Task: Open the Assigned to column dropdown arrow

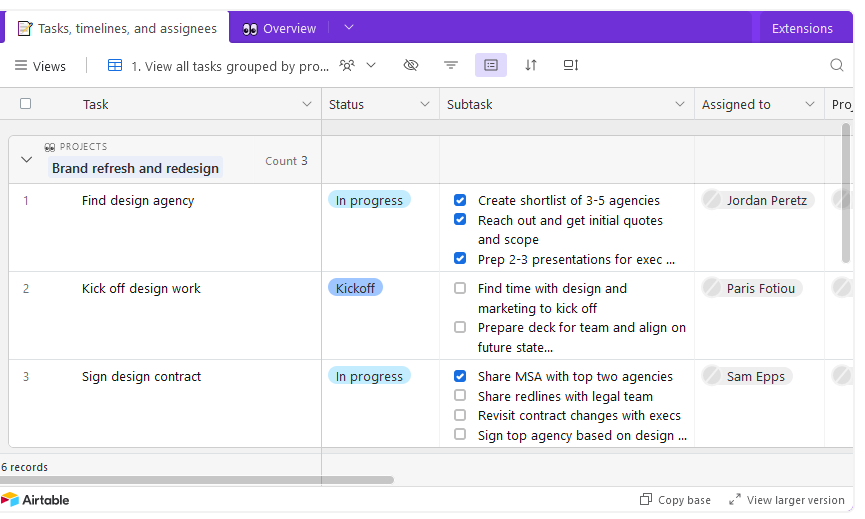Action: (810, 104)
